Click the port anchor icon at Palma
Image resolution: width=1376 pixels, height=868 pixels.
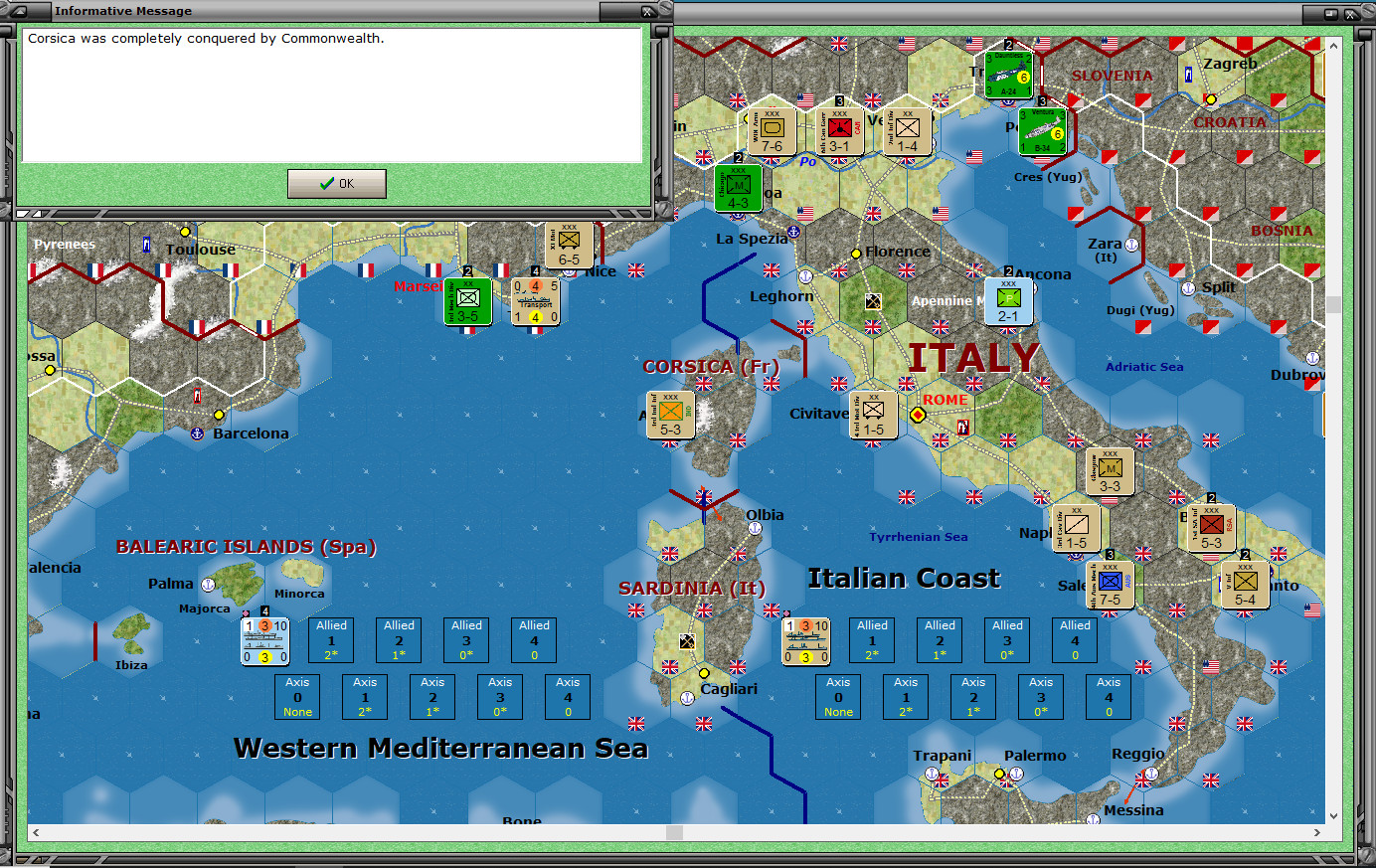(208, 585)
